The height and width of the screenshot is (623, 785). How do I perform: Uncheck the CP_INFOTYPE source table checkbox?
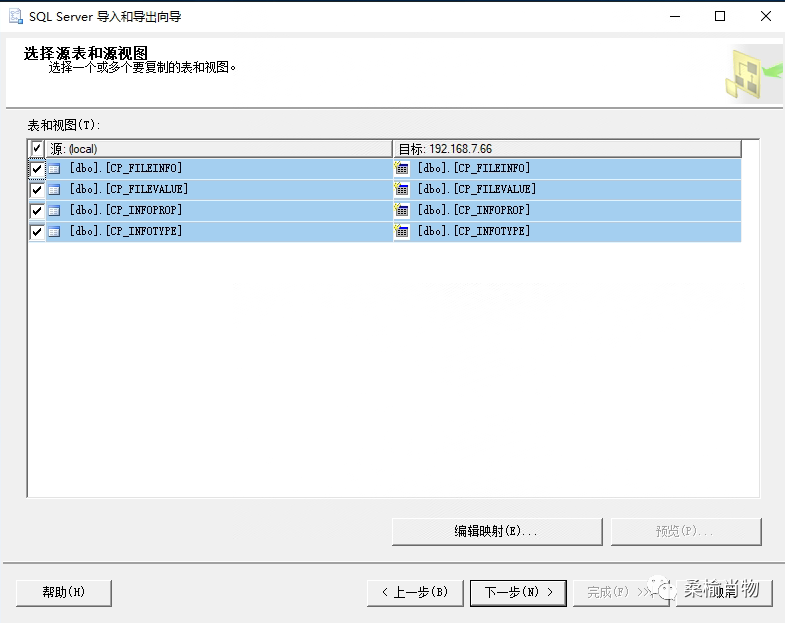coord(37,232)
